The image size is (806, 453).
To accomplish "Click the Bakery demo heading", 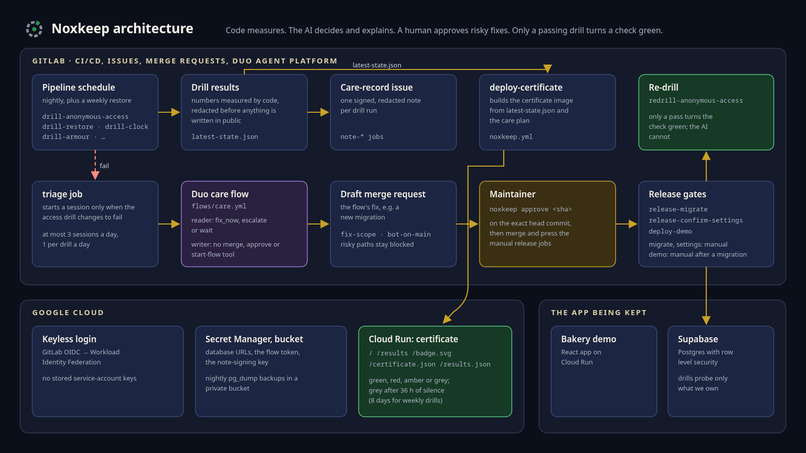I will [x=589, y=339].
